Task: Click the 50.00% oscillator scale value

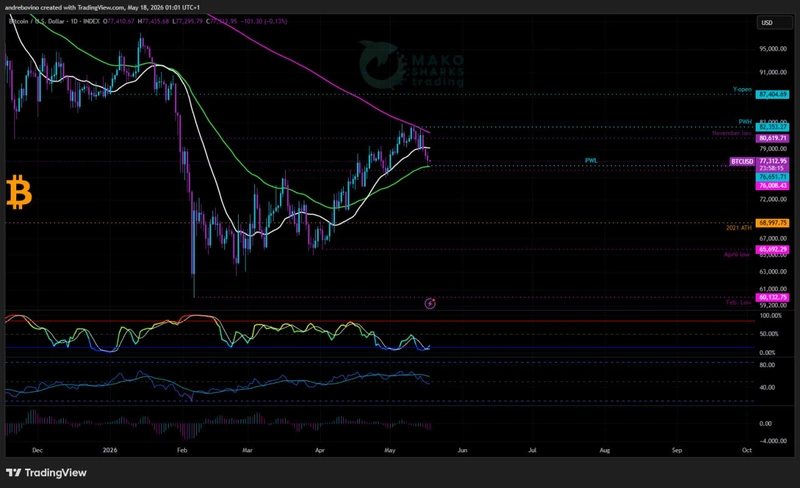Action: click(769, 334)
